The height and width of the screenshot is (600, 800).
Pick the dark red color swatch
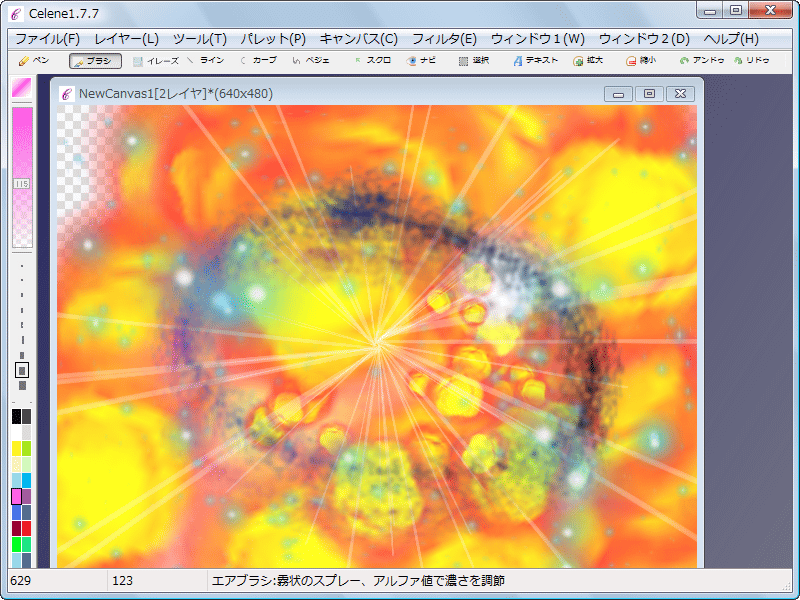(16, 528)
